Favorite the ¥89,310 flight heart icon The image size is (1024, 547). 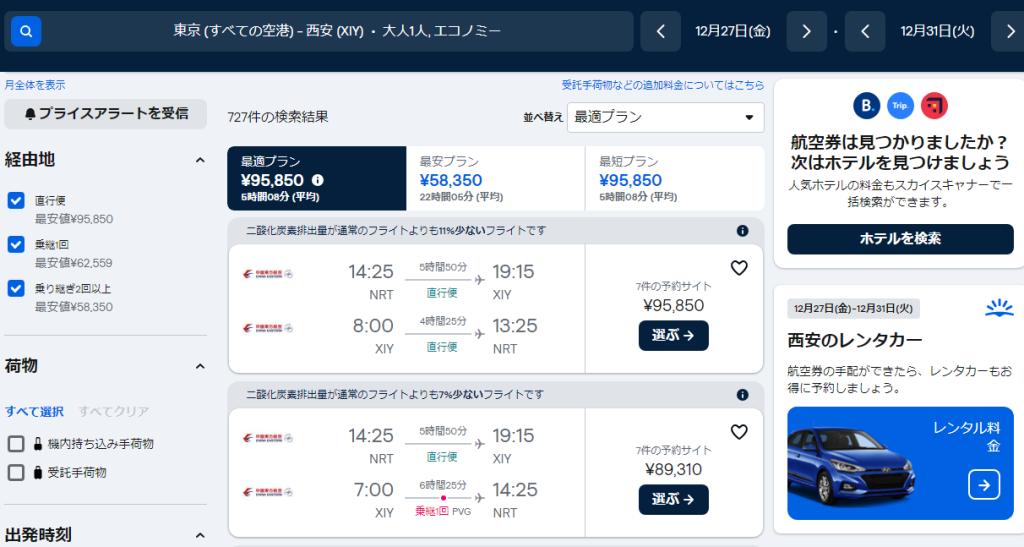tap(739, 432)
